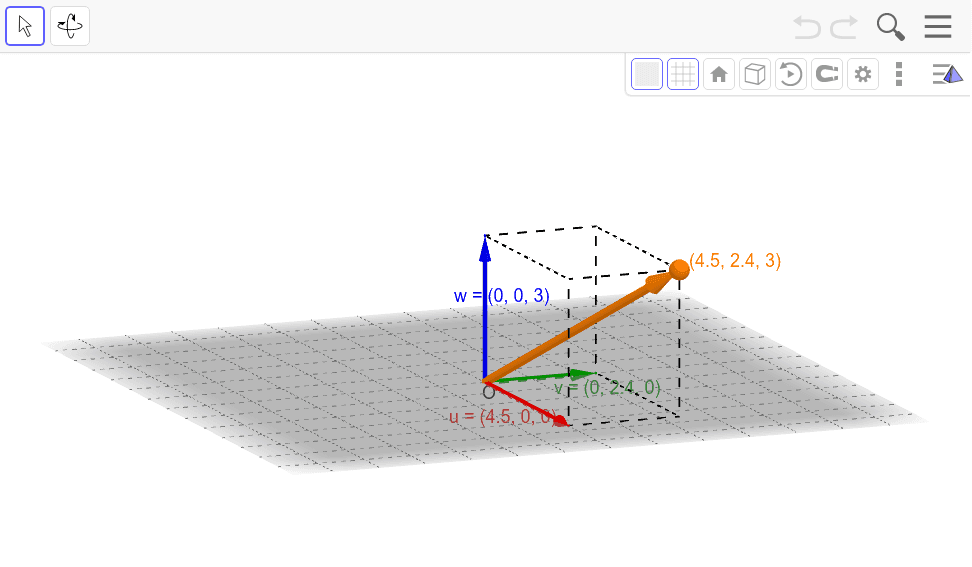
Task: Select the Move arrow tool
Action: pyautogui.click(x=25, y=26)
